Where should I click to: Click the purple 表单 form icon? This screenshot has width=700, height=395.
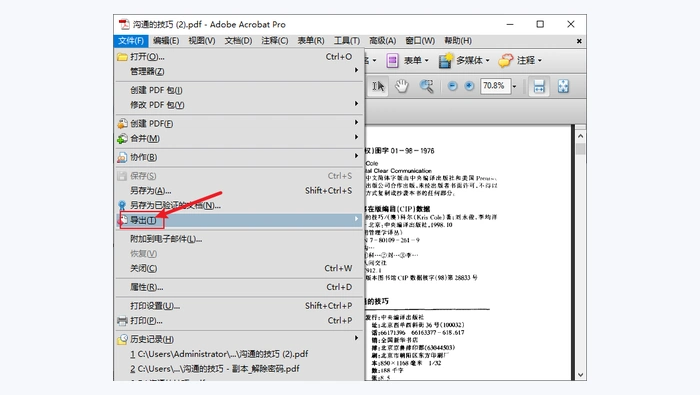[392, 60]
